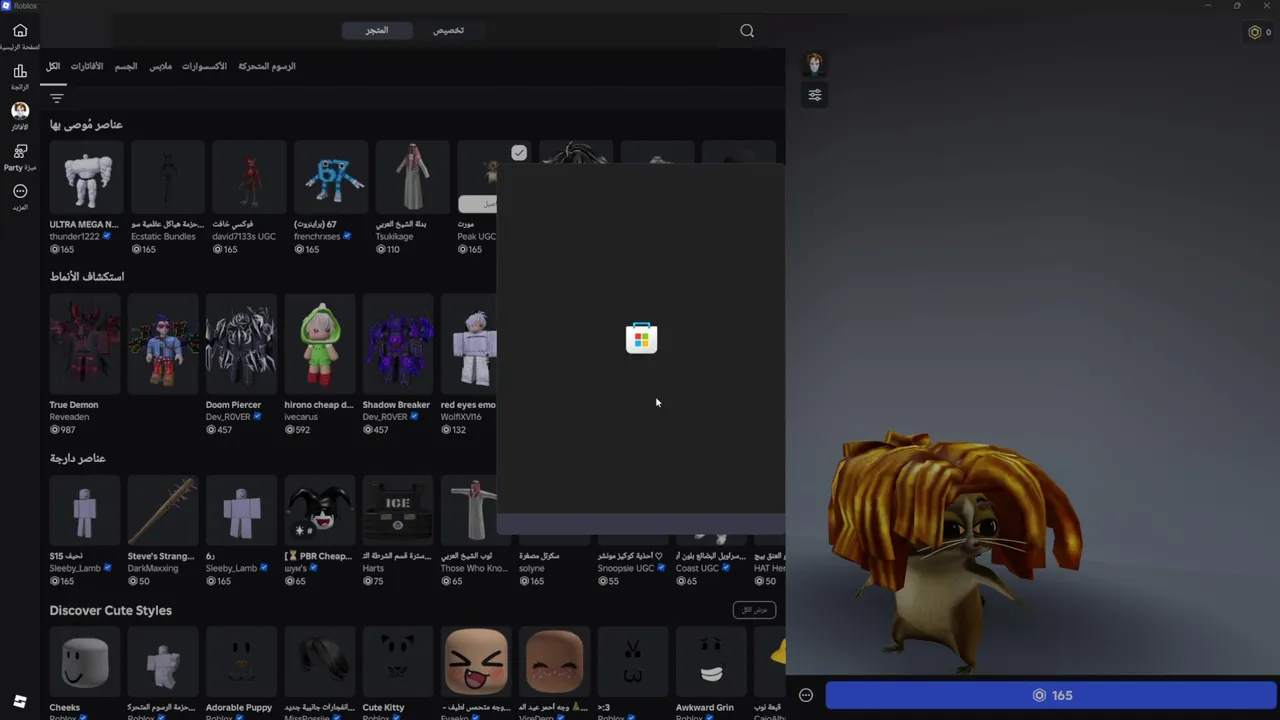Open the Cheeks face thumbnail
This screenshot has height=720, width=1280.
tap(85, 662)
